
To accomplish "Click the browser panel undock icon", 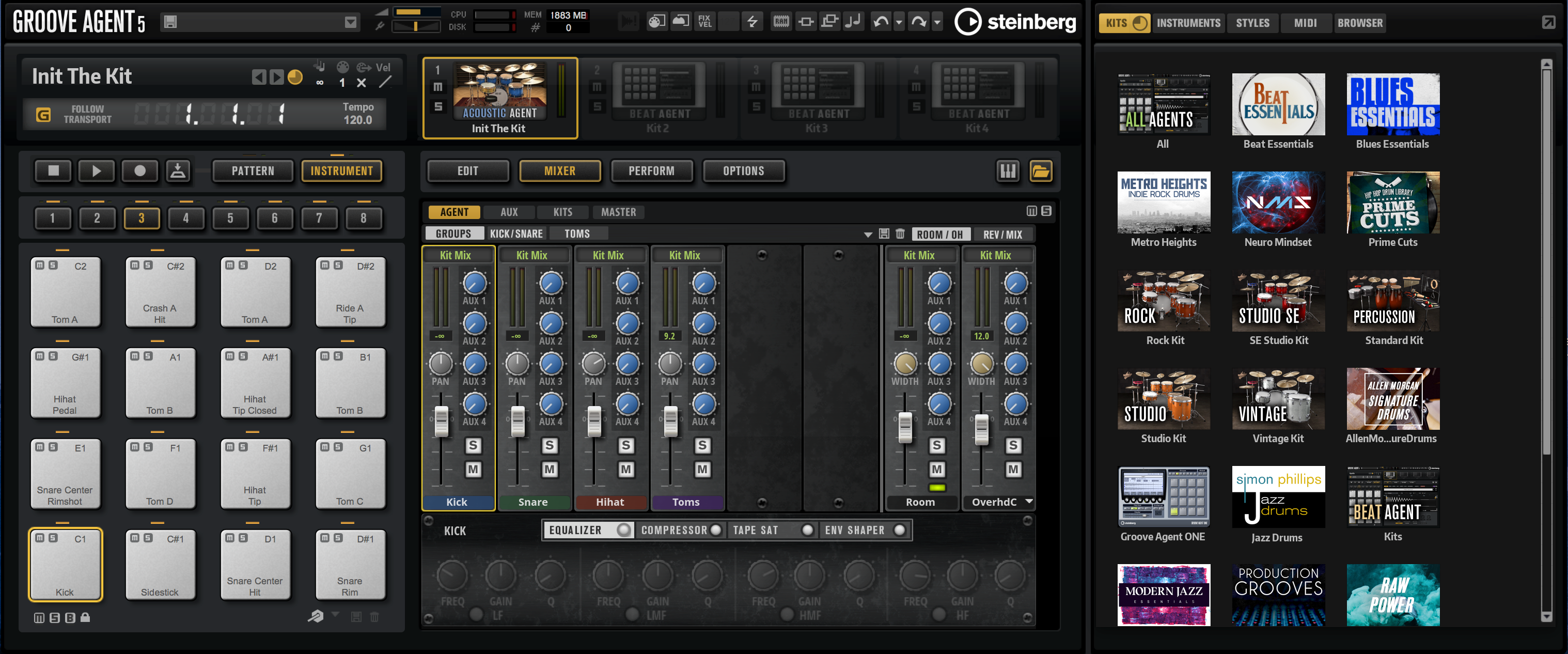I will 1548,23.
